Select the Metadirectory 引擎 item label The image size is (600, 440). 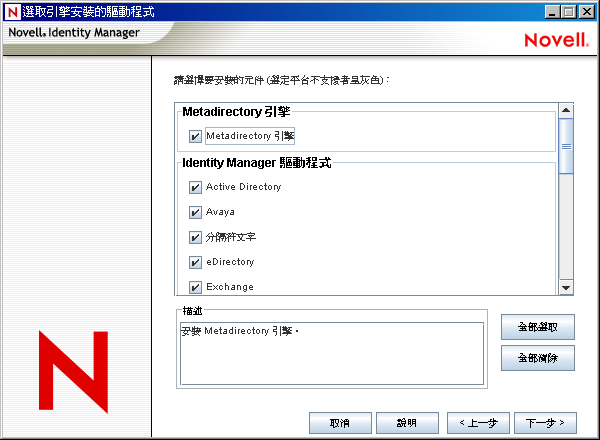click(250, 136)
